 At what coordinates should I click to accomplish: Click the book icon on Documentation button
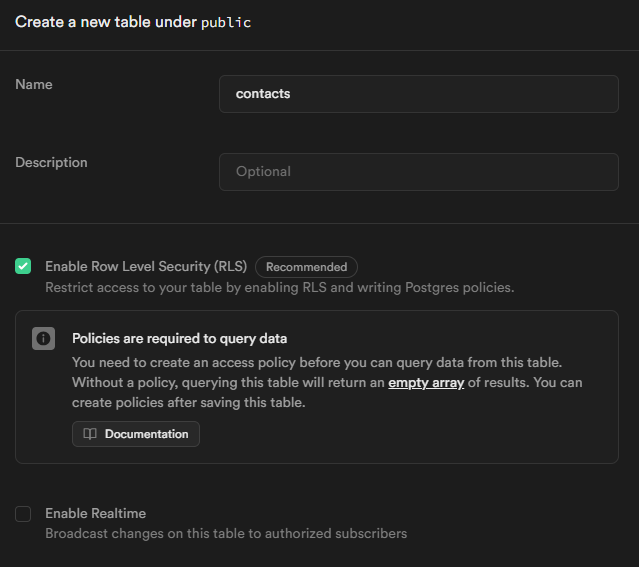tap(90, 434)
